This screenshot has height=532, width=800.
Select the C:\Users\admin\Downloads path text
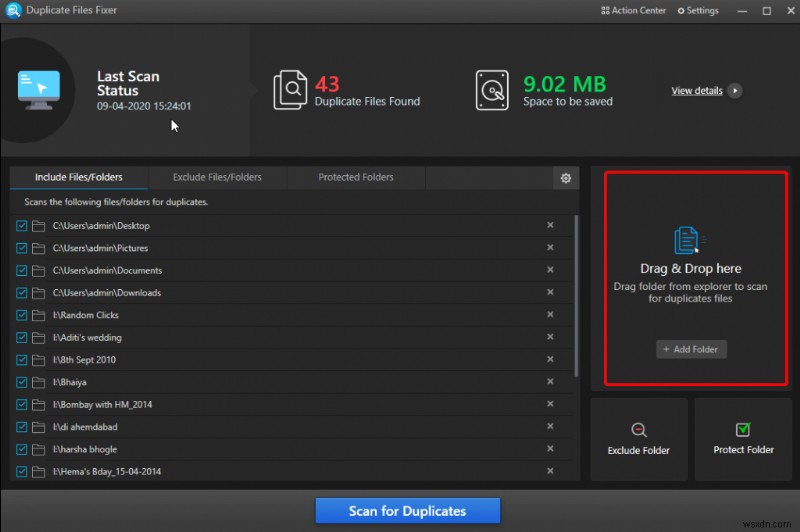(107, 293)
